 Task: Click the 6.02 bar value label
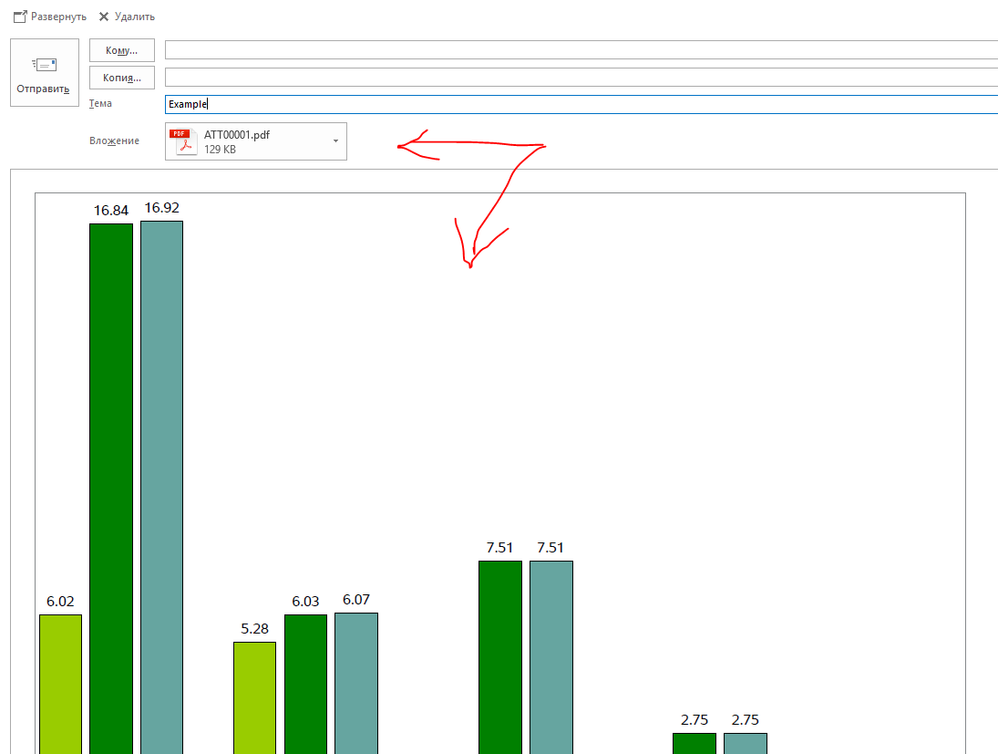pos(60,602)
